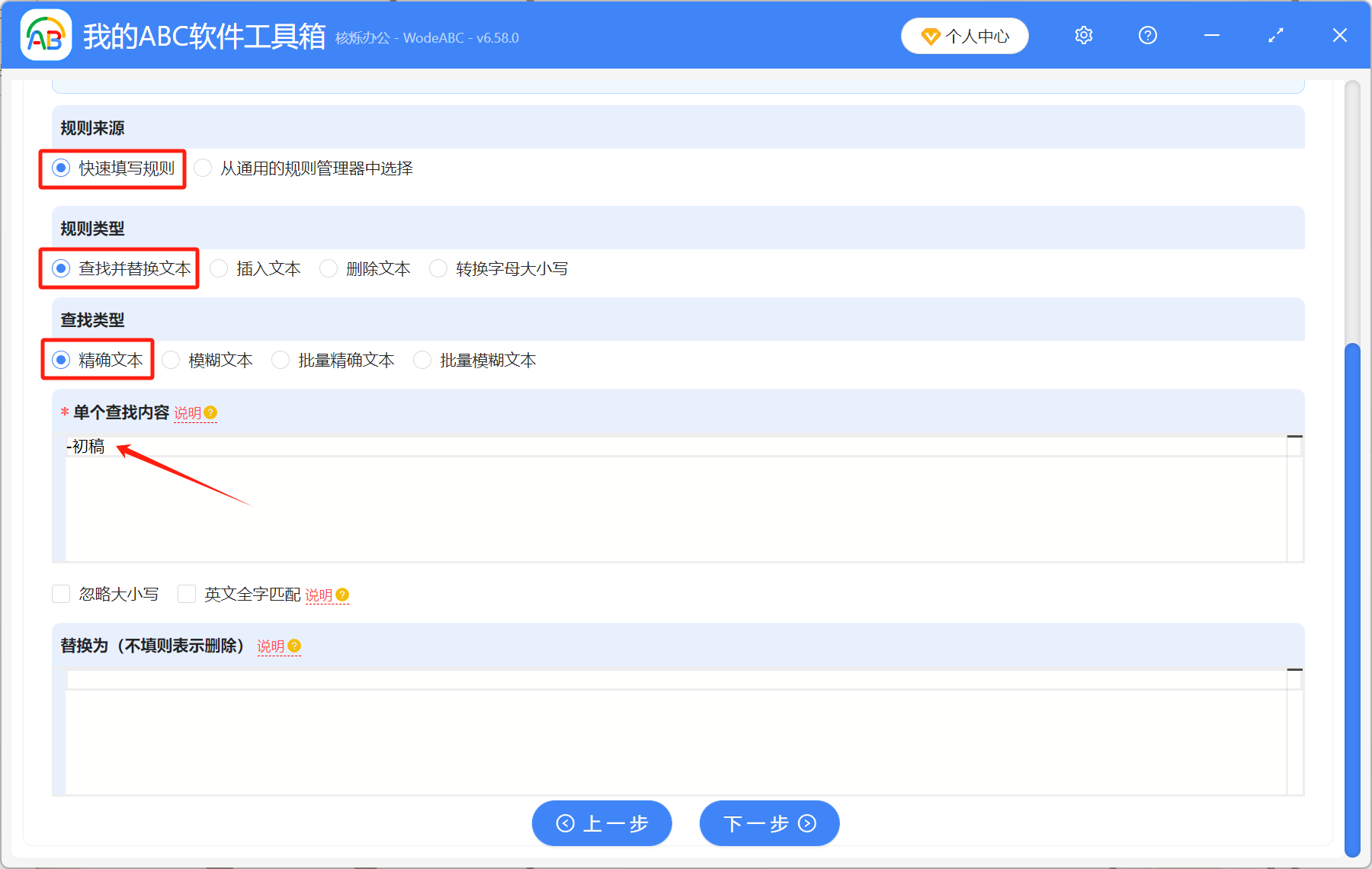Open 个人中心 user center
1372x869 pixels.
pos(964,36)
